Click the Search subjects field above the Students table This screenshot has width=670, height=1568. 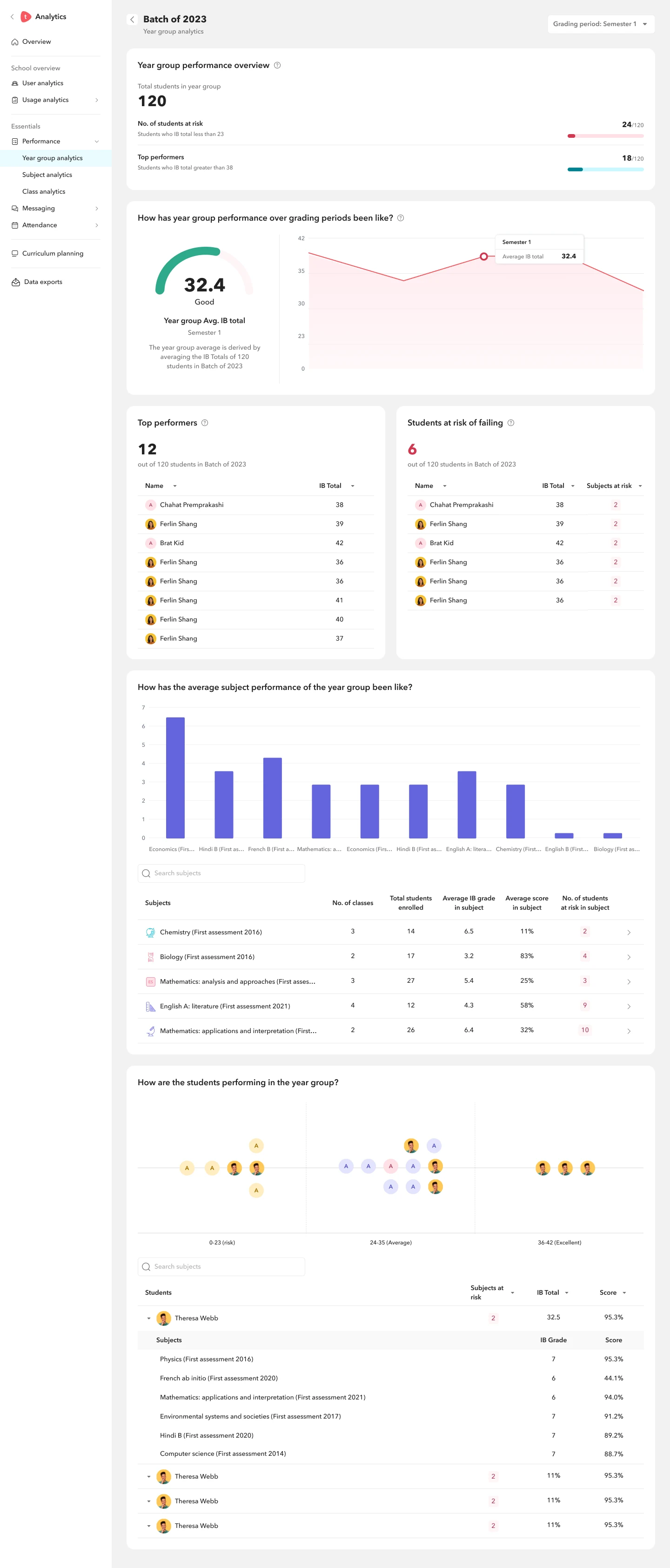click(x=221, y=1266)
